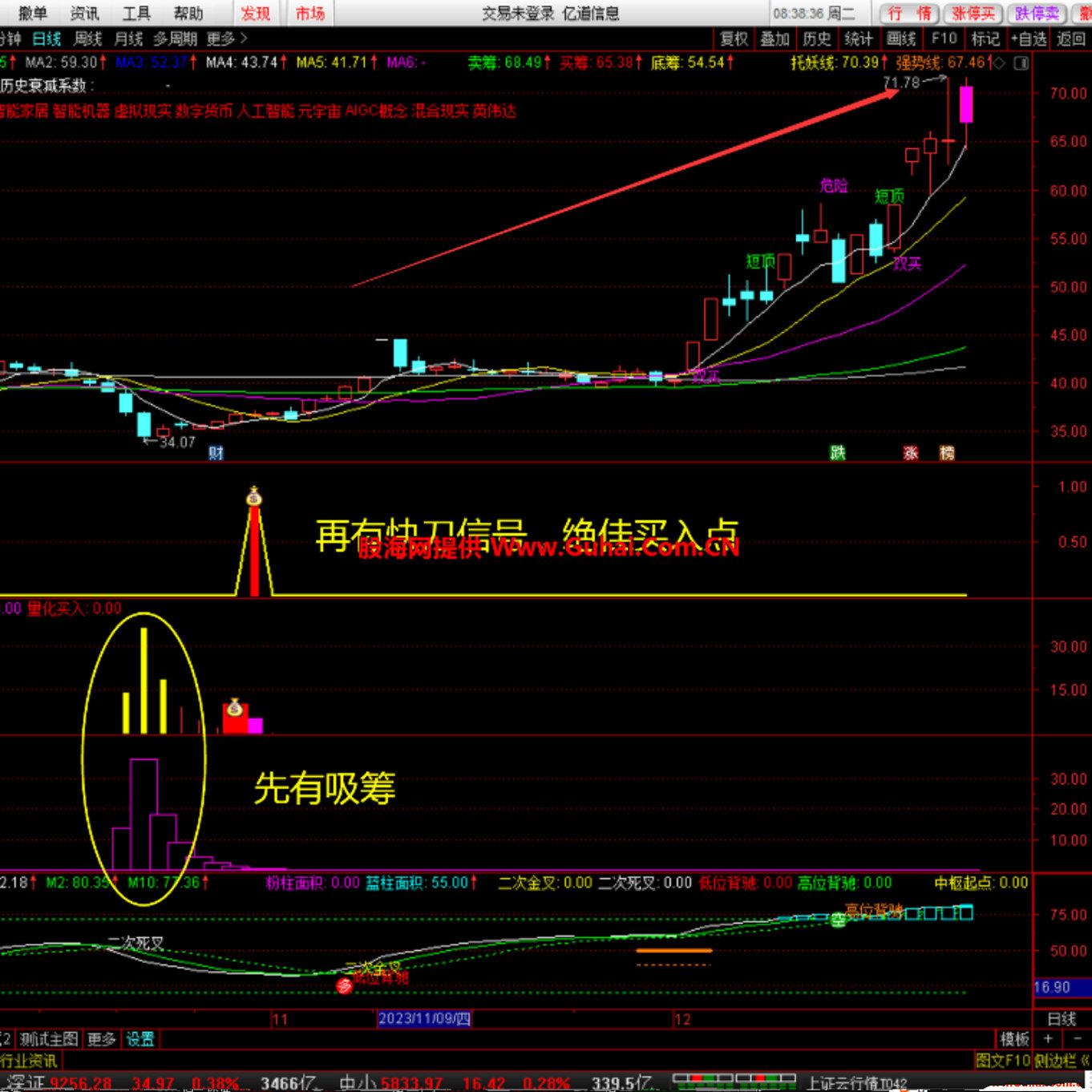Switch to 测试主图 tab
1092x1092 pixels.
click(x=49, y=1039)
